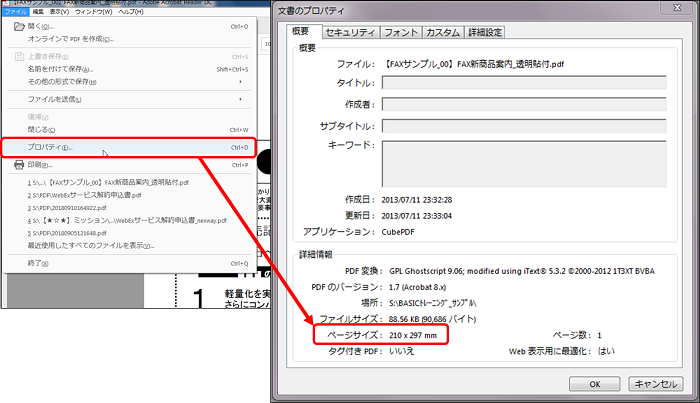Switch to the カスタム tab
Image resolution: width=700 pixels, height=403 pixels.
click(x=442, y=33)
